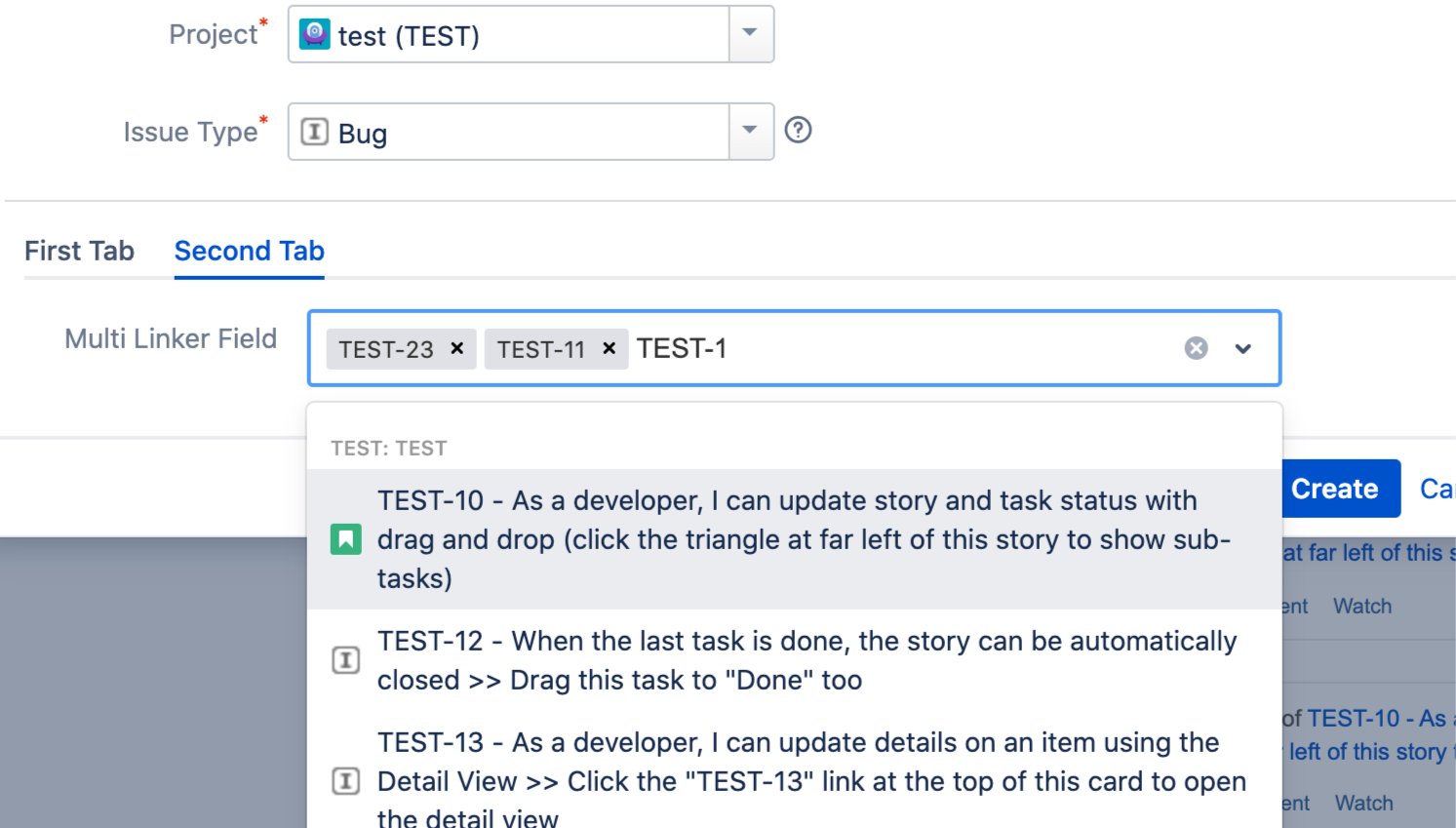Click the TEST-13 issue type icon
Screen dimensions: 1456x828
(x=346, y=781)
